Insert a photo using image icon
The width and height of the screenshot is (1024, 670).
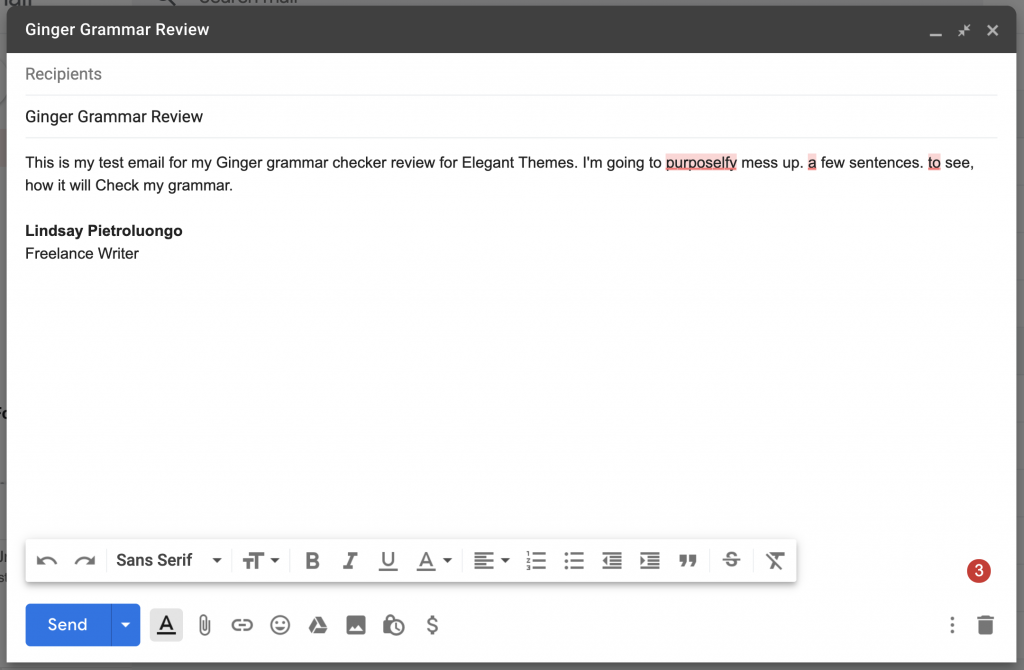[x=356, y=625]
